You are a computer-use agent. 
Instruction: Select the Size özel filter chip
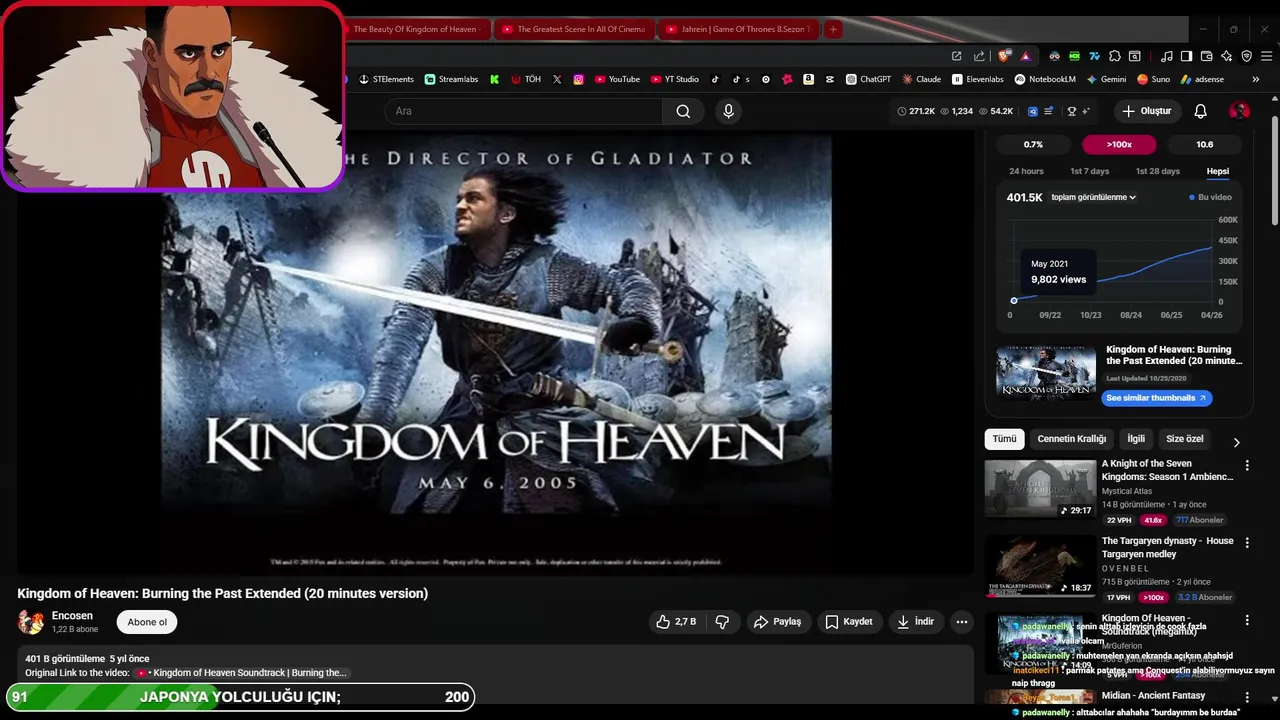1185,439
